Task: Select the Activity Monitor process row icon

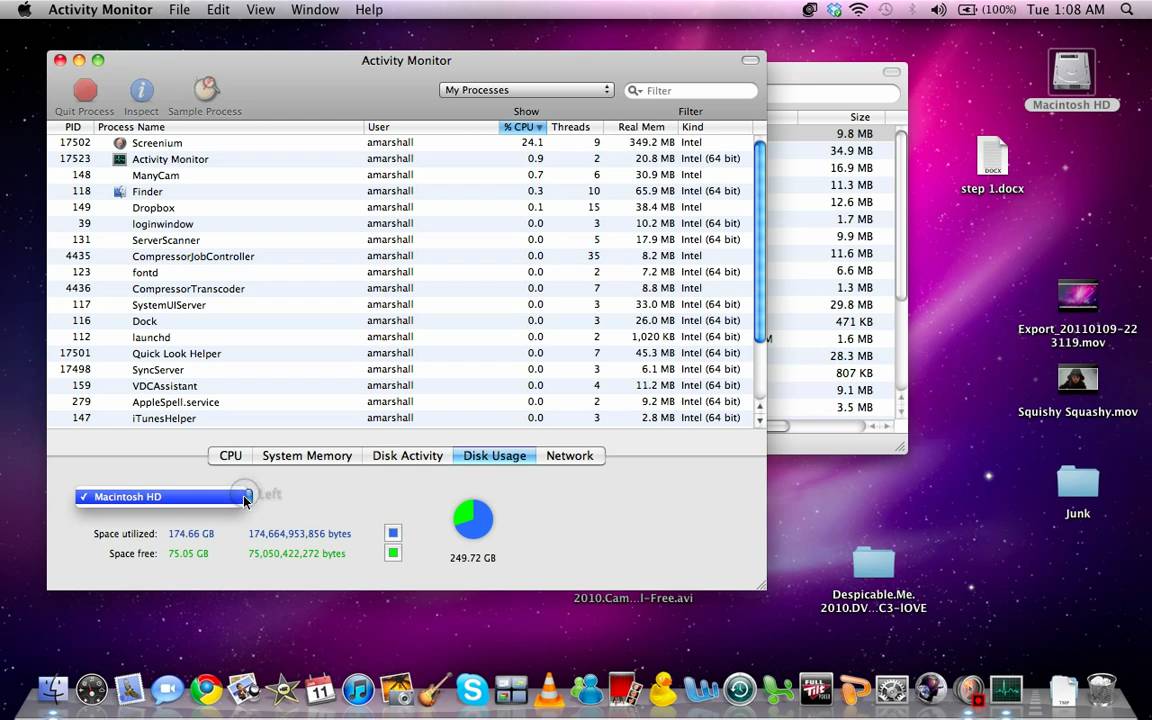Action: [x=119, y=159]
